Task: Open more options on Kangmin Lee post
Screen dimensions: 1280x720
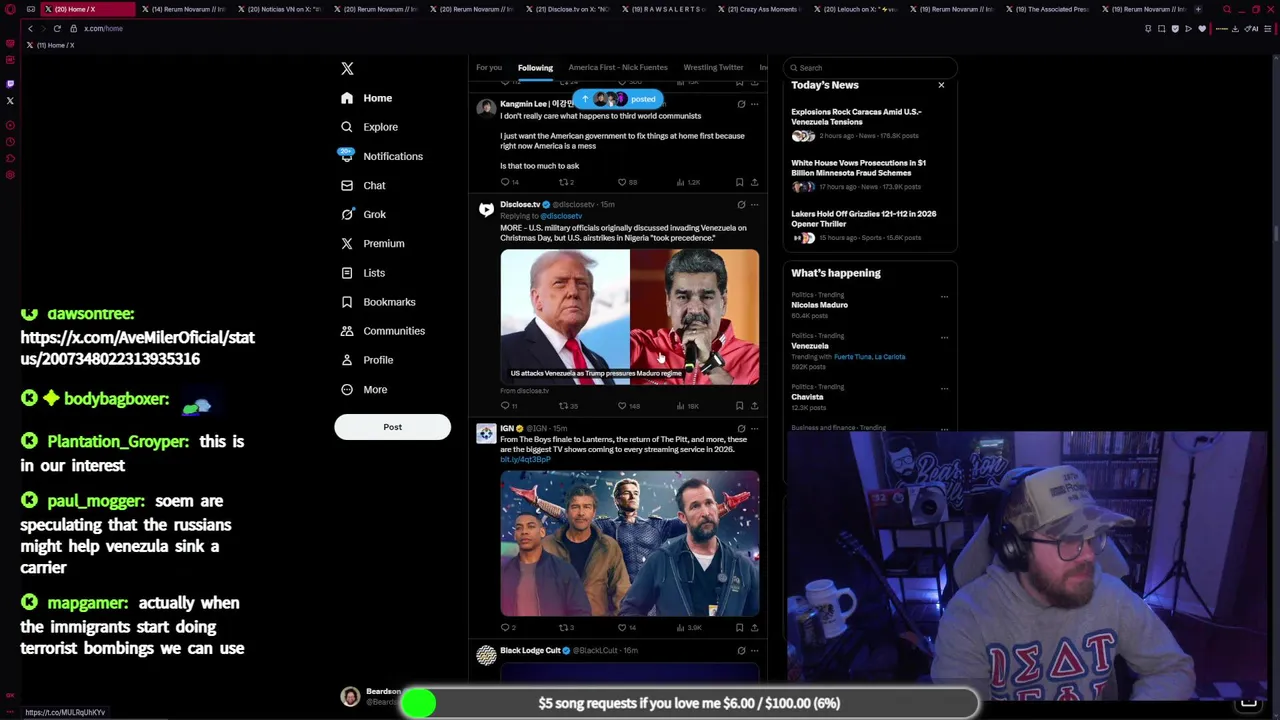Action: (x=755, y=104)
